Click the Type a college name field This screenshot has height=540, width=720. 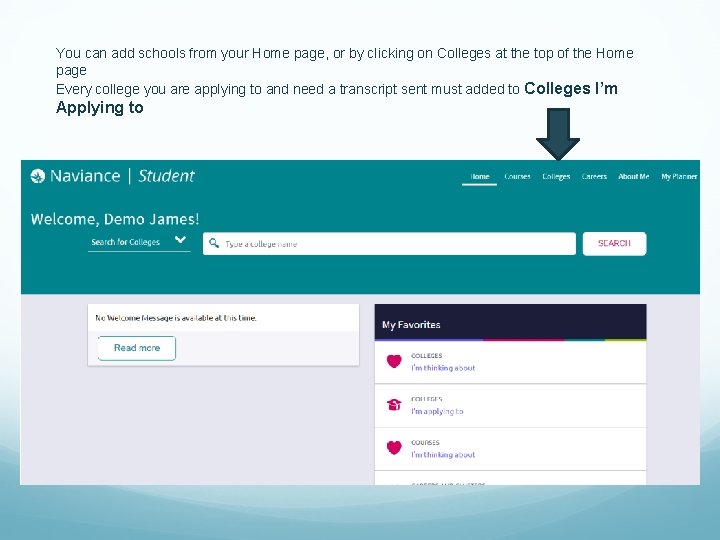click(389, 243)
